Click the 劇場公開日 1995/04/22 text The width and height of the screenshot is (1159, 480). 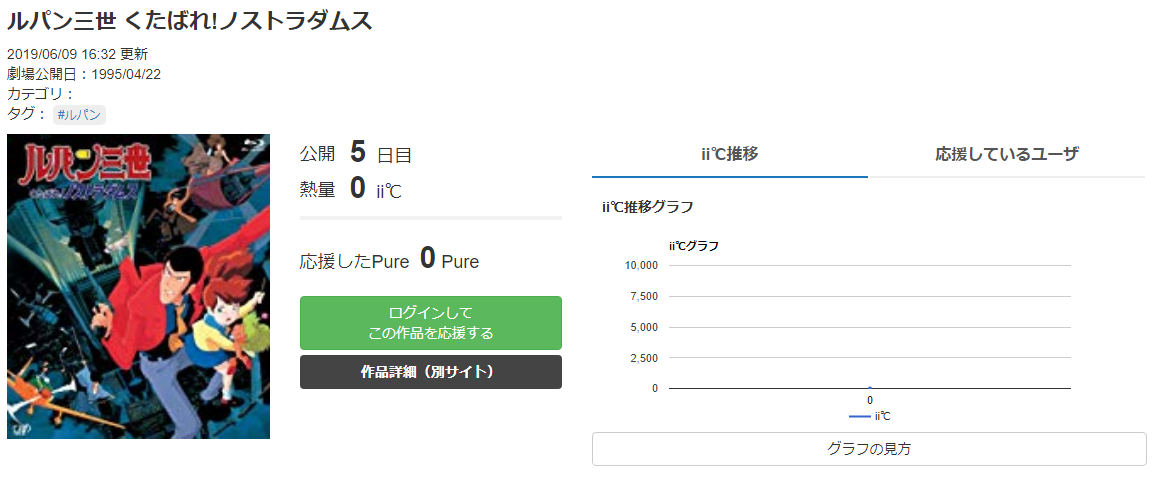point(84,74)
